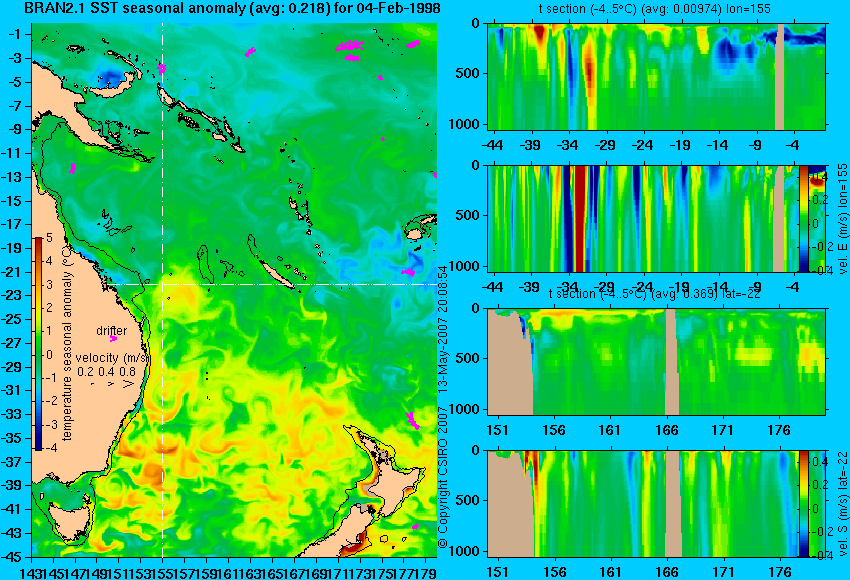The width and height of the screenshot is (850, 580).
Task: Click the magenta drifter track near Coral Sea coast
Action: 72,168
